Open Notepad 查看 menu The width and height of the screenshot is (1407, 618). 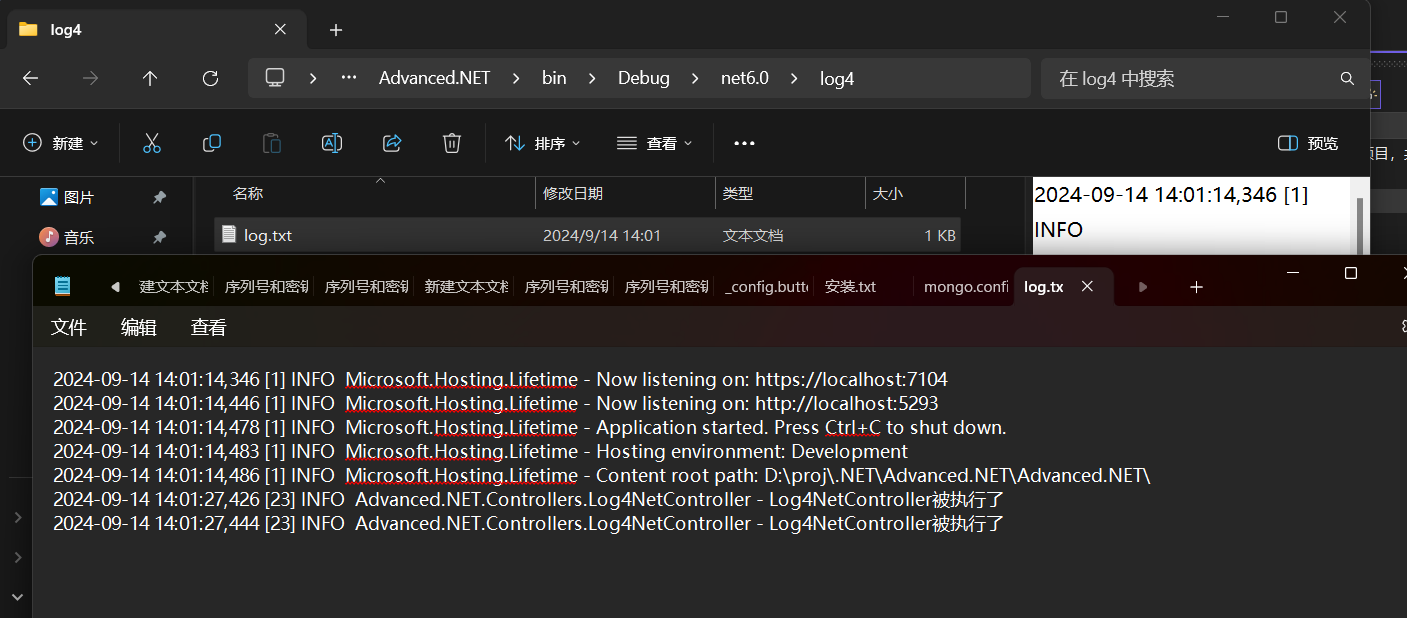pyautogui.click(x=209, y=327)
